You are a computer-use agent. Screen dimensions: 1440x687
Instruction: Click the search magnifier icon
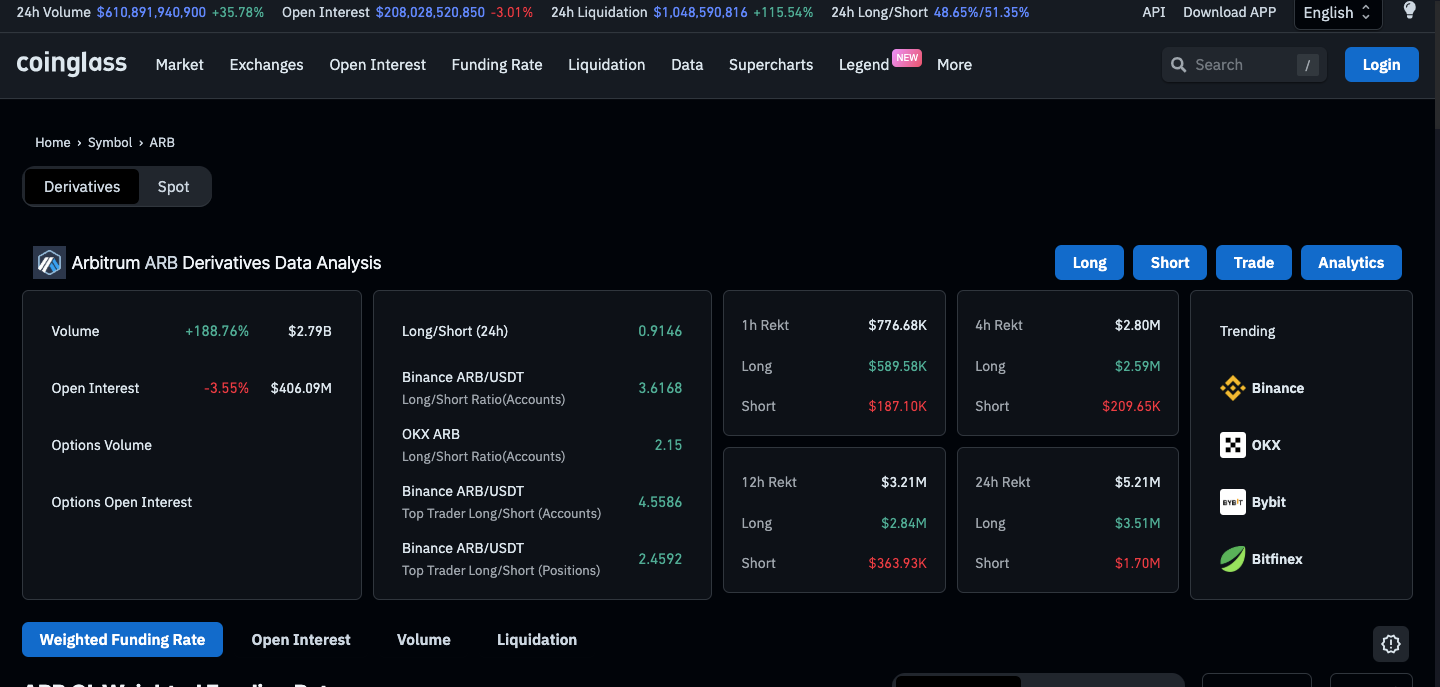pyautogui.click(x=1179, y=65)
